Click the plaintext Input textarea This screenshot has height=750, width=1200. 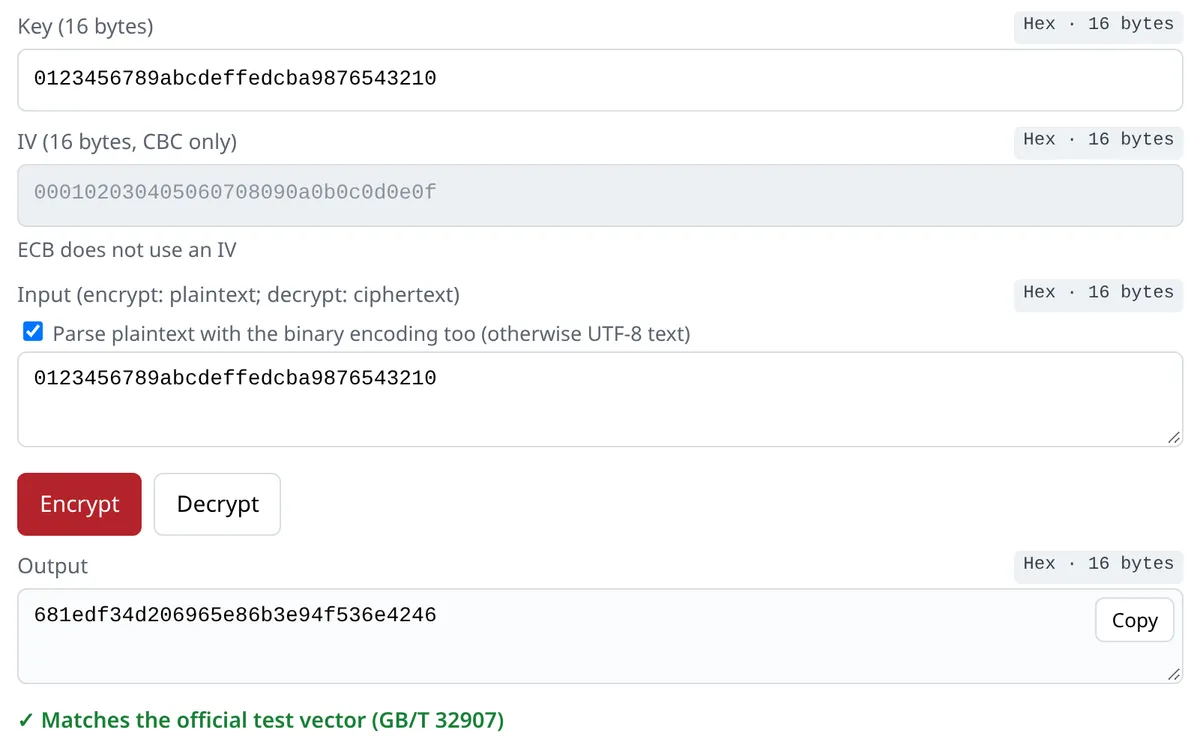pos(600,399)
